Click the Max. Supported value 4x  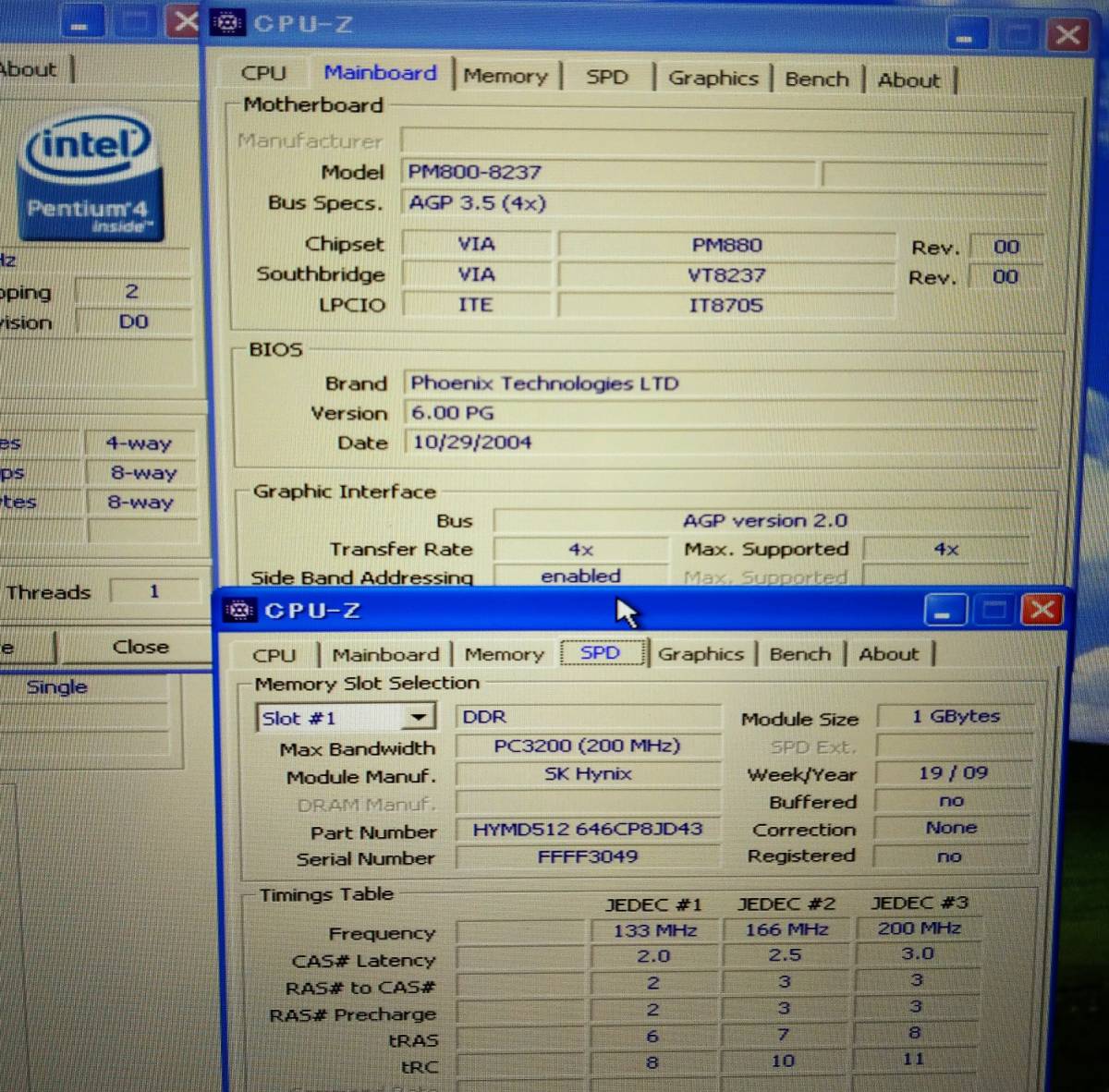946,550
